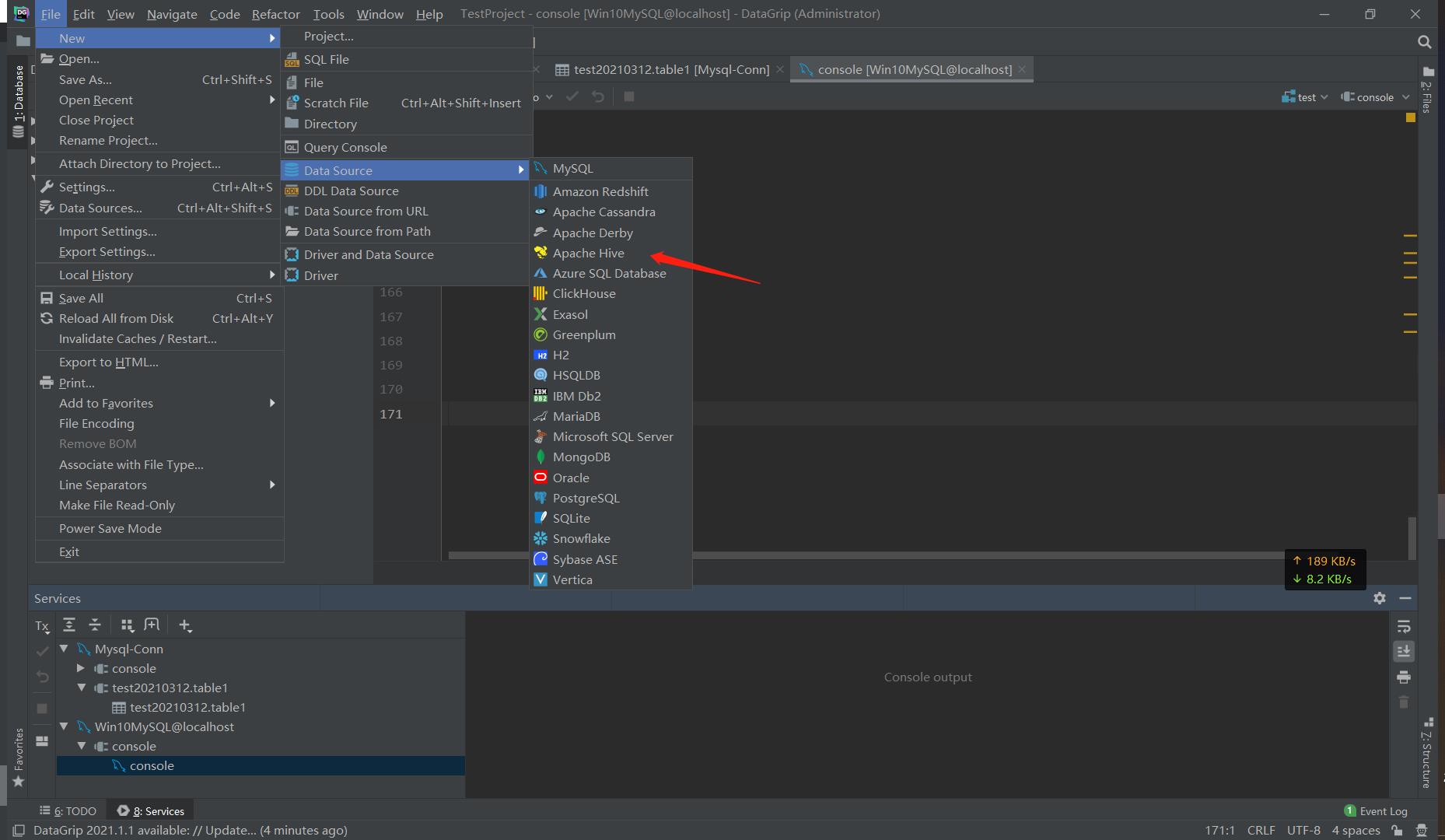The image size is (1445, 840).
Task: Collapse test20210312.table1 parent node in Services
Action: point(81,688)
